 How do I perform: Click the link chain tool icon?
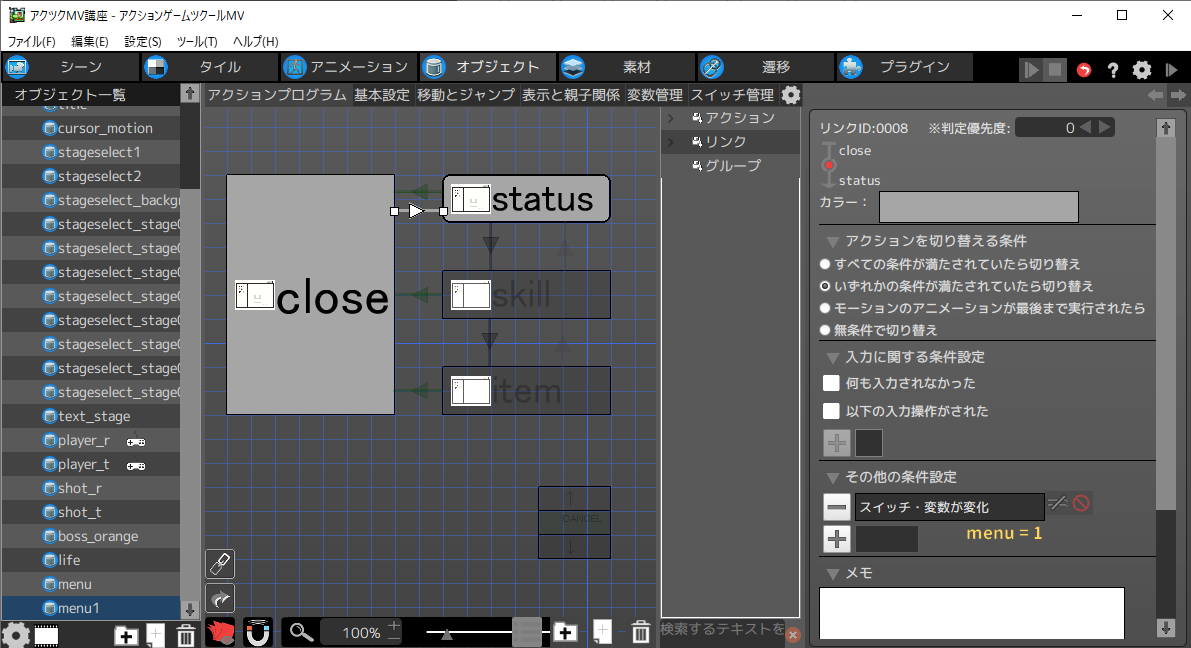coord(220,564)
